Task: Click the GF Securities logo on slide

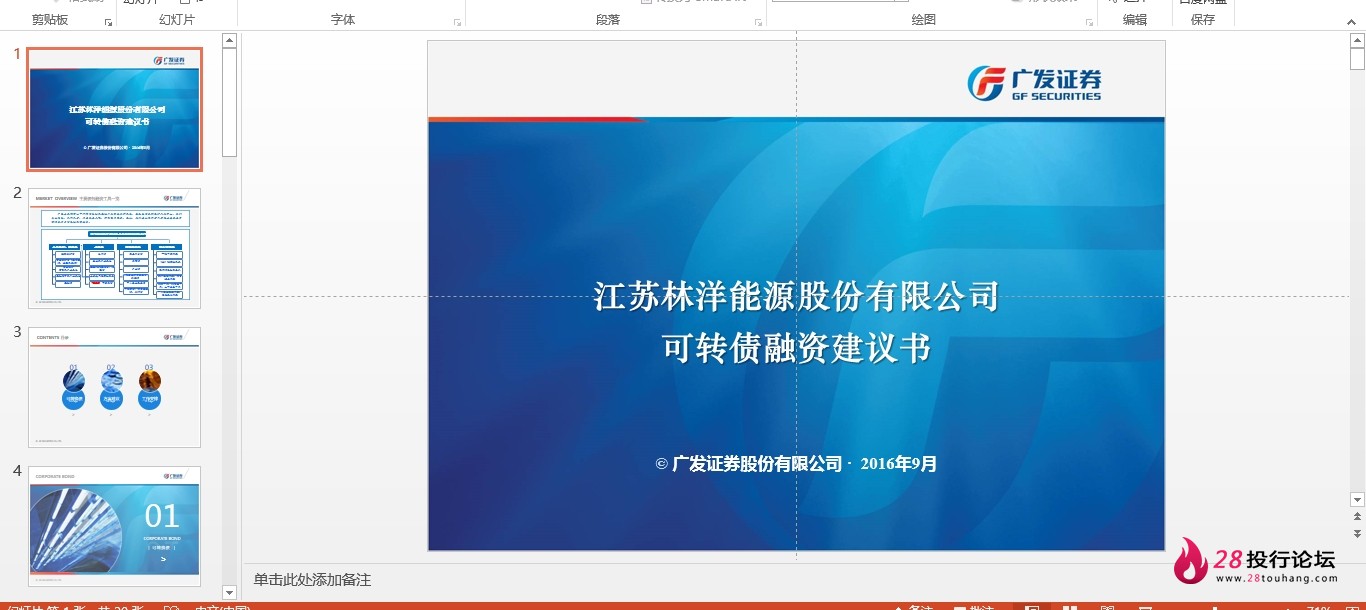Action: pyautogui.click(x=1034, y=83)
